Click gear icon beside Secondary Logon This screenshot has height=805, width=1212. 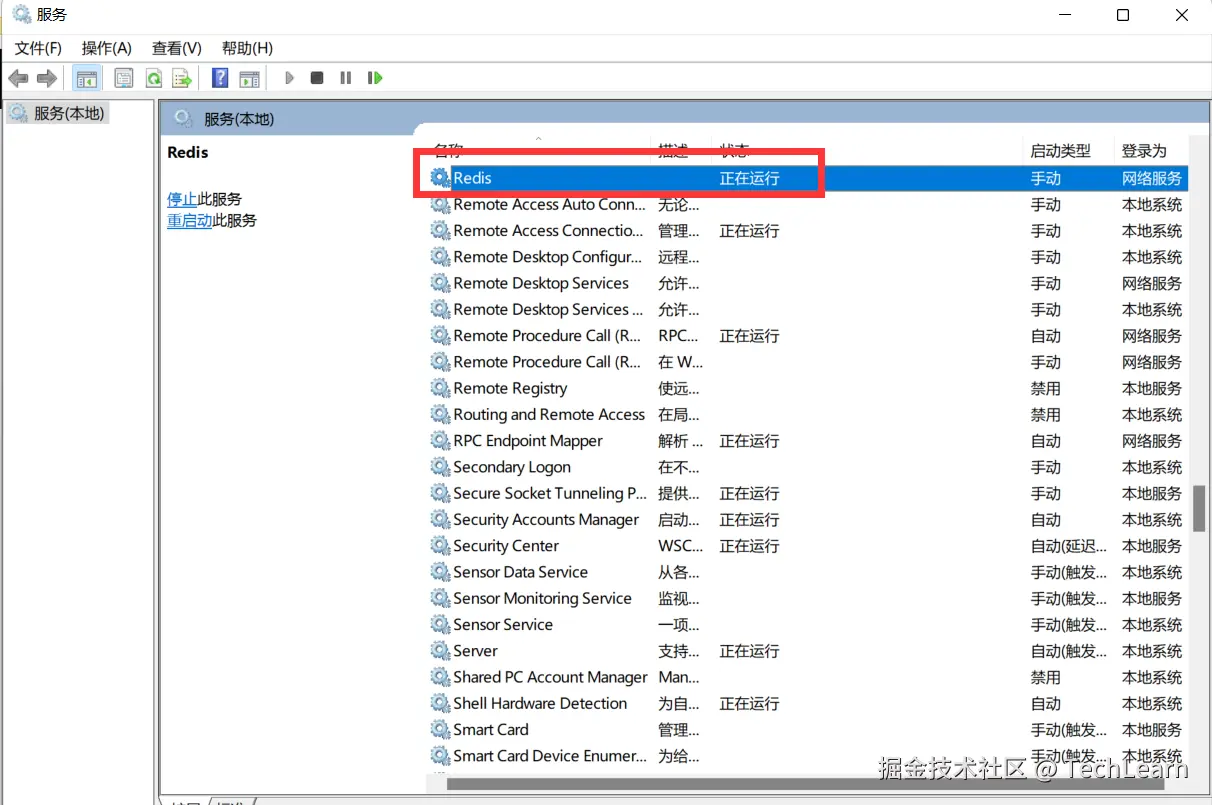(440, 467)
